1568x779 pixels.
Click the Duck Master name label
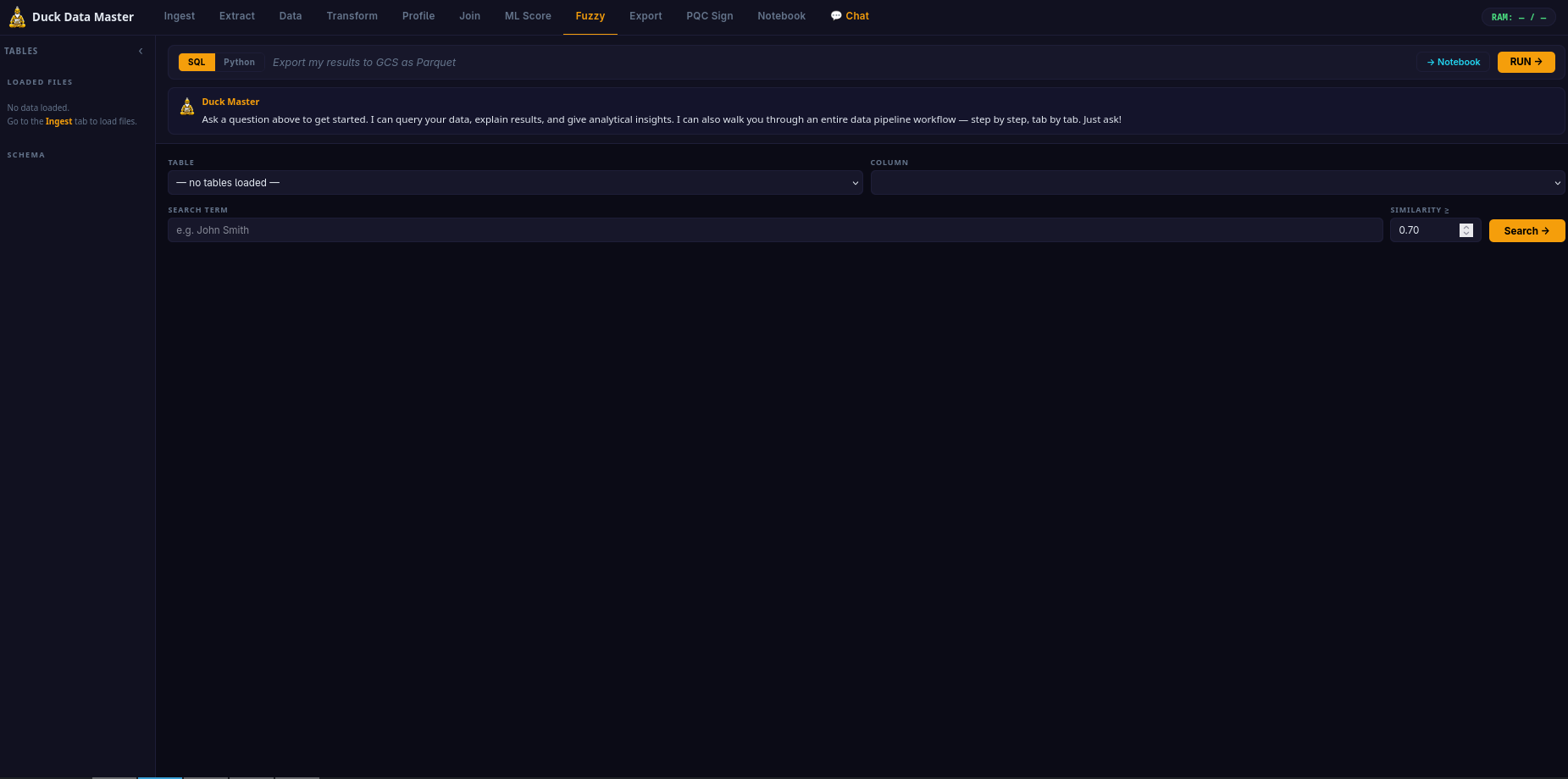click(x=230, y=102)
